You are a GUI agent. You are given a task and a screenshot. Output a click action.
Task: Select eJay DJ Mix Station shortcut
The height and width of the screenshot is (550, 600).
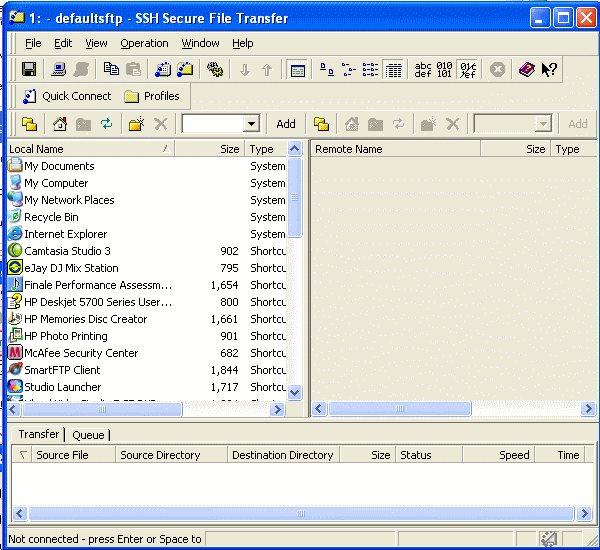pos(71,268)
